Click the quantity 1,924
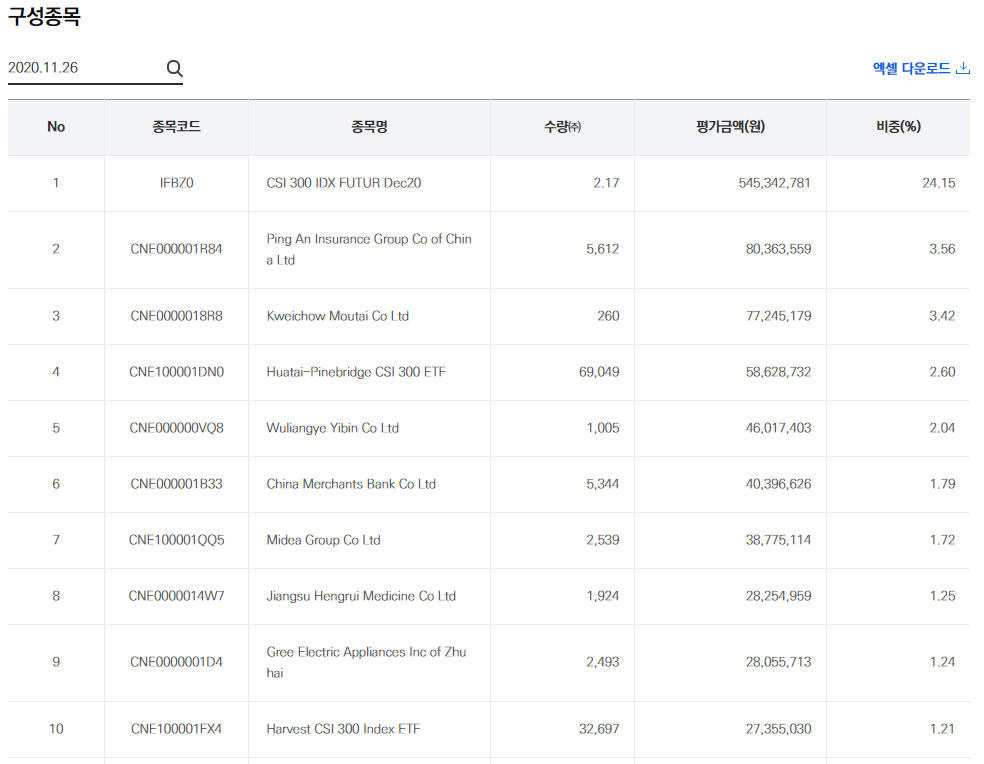984x764 pixels. tap(602, 595)
